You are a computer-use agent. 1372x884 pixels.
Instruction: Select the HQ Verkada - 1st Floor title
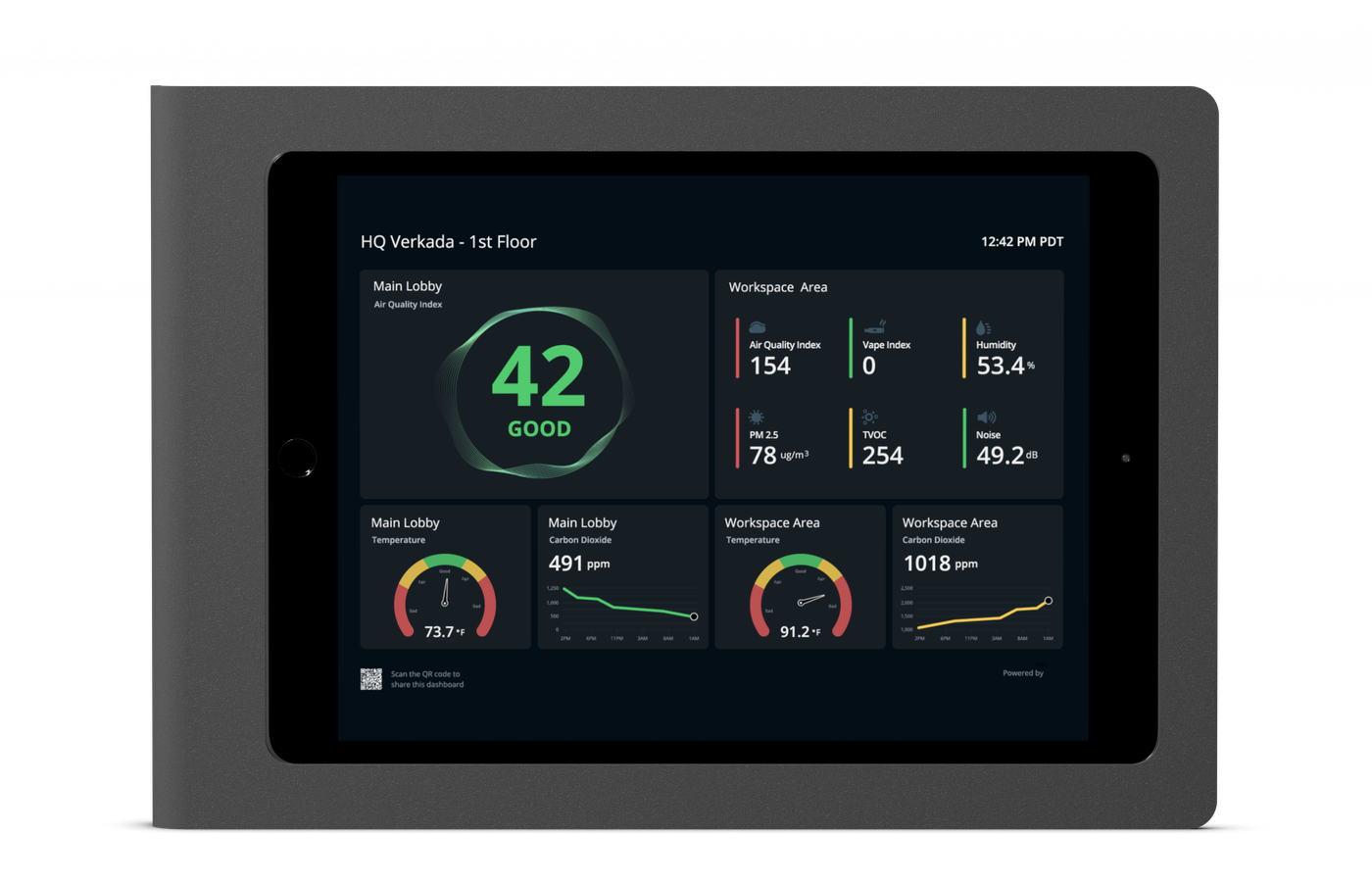449,242
